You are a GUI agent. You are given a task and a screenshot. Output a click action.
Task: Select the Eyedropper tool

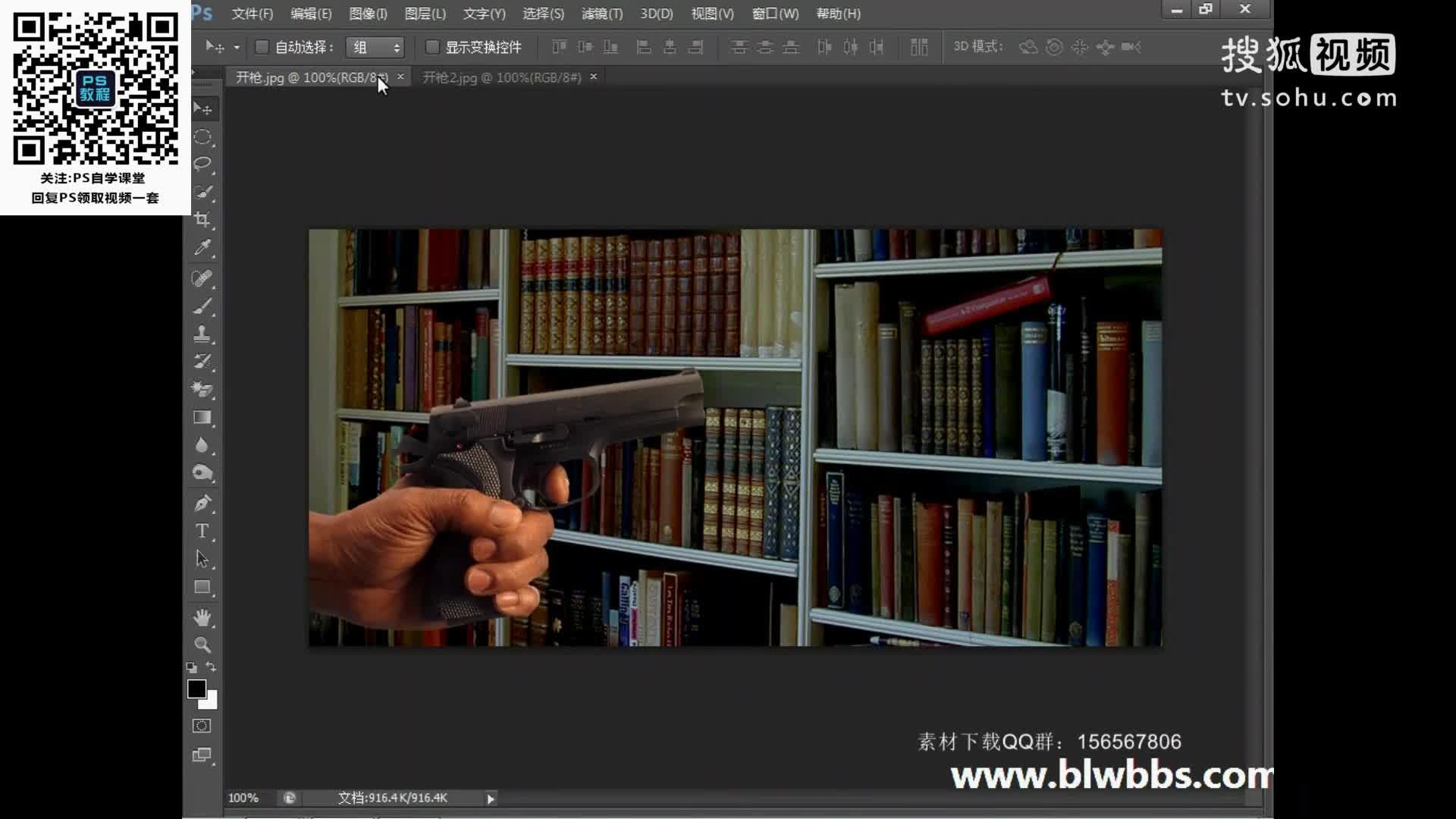click(x=202, y=248)
